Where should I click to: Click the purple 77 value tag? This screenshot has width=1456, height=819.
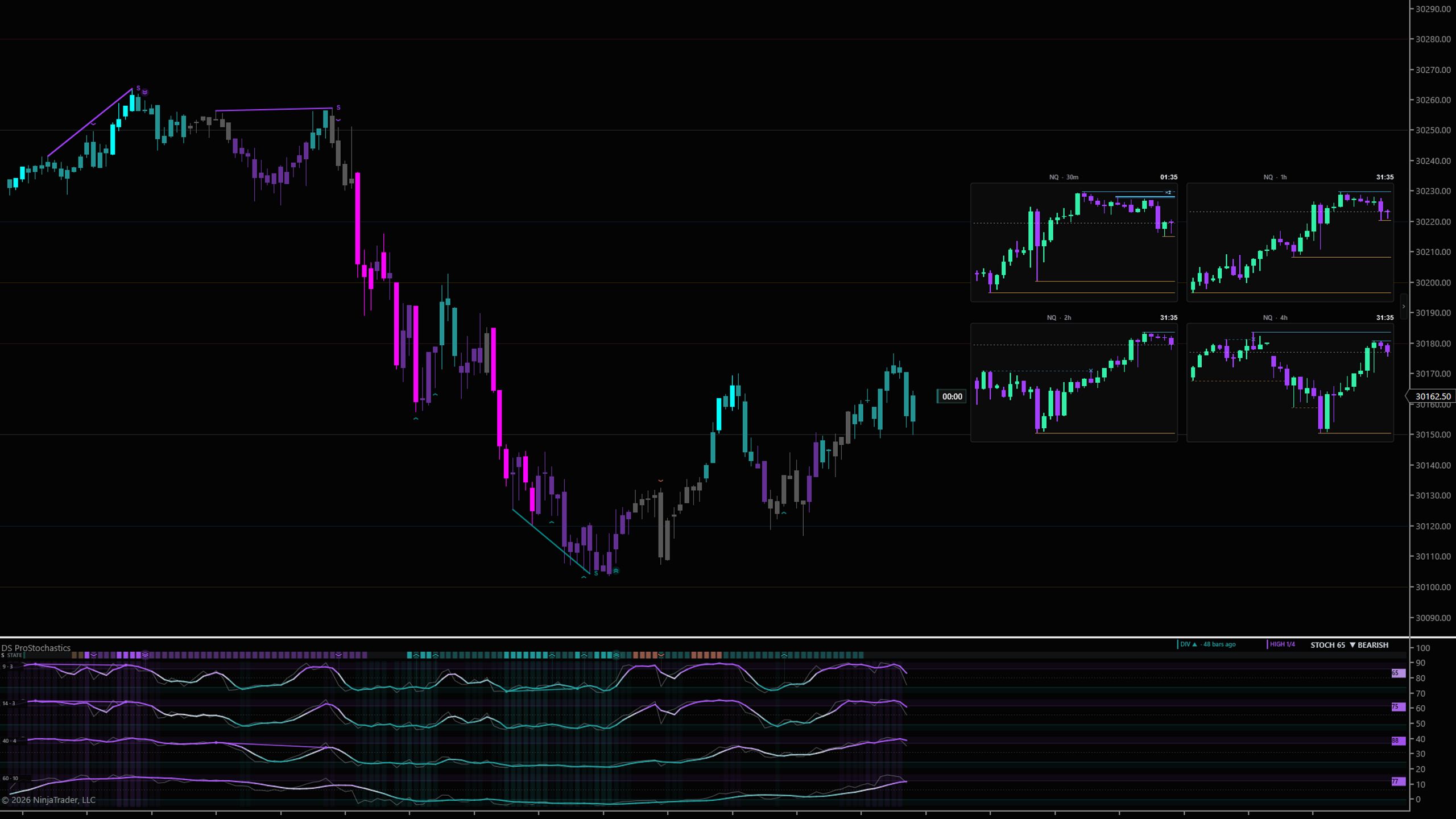click(1398, 782)
